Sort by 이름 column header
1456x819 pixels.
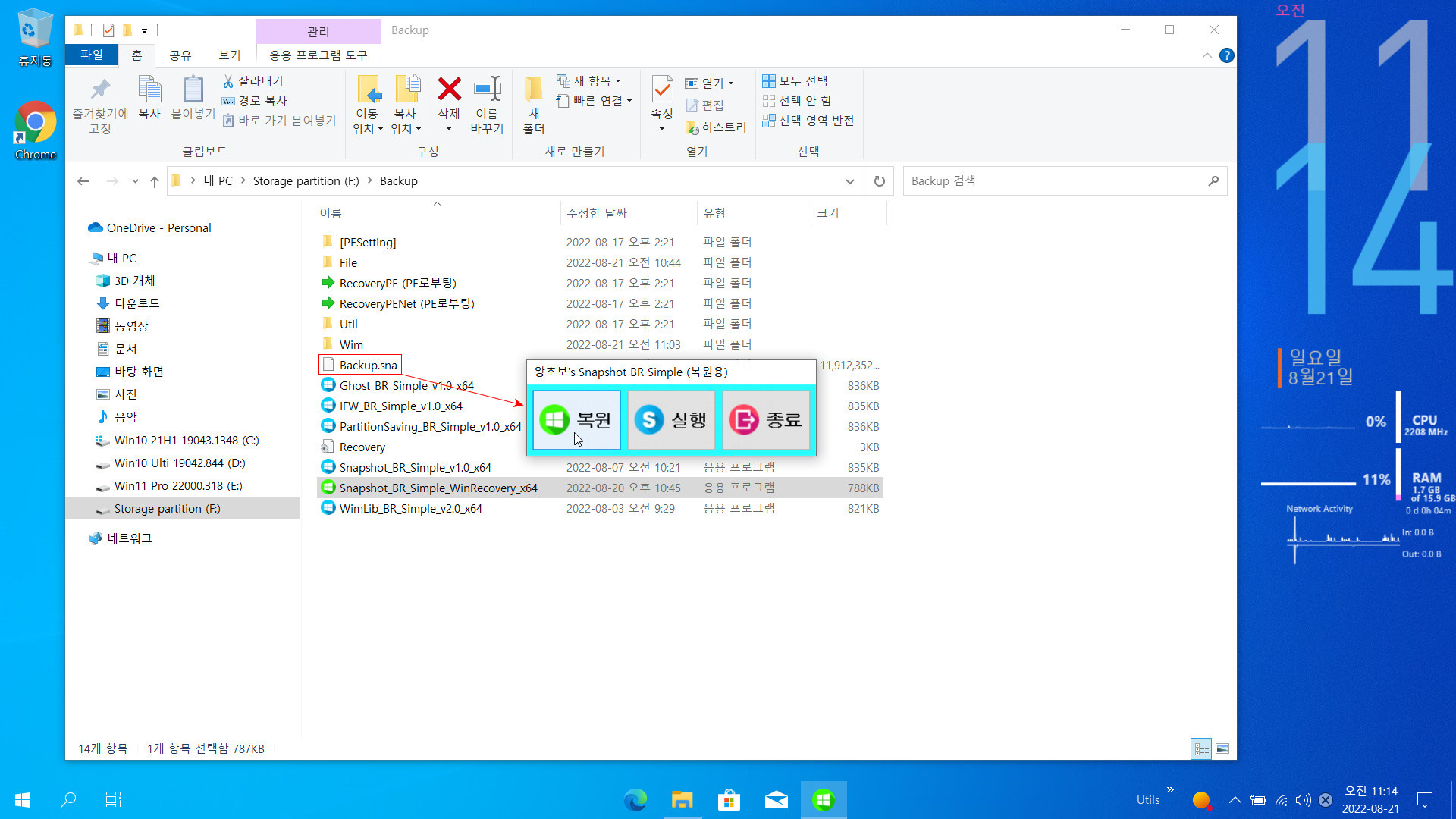(331, 213)
